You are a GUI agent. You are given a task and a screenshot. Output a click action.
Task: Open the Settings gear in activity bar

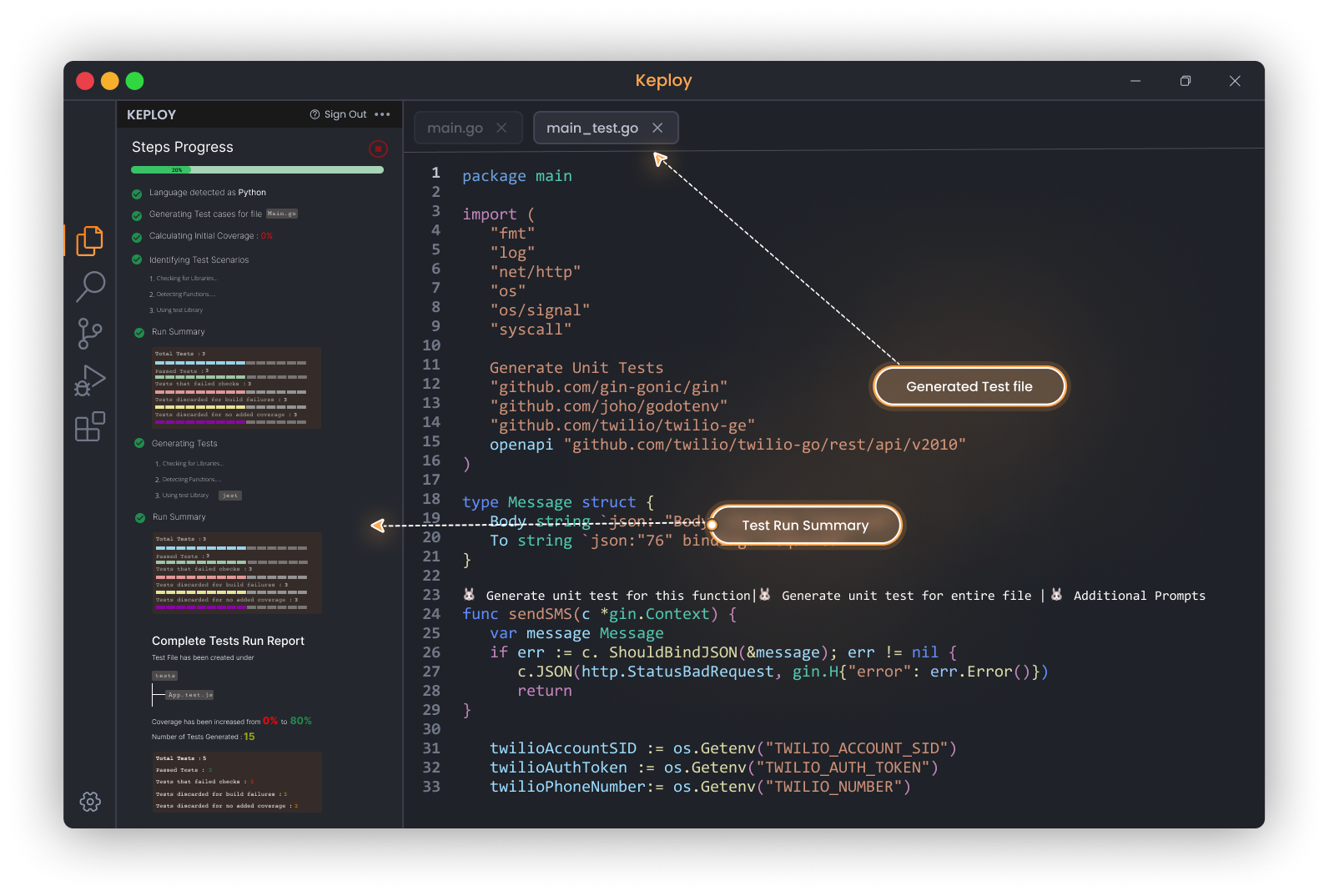90,802
